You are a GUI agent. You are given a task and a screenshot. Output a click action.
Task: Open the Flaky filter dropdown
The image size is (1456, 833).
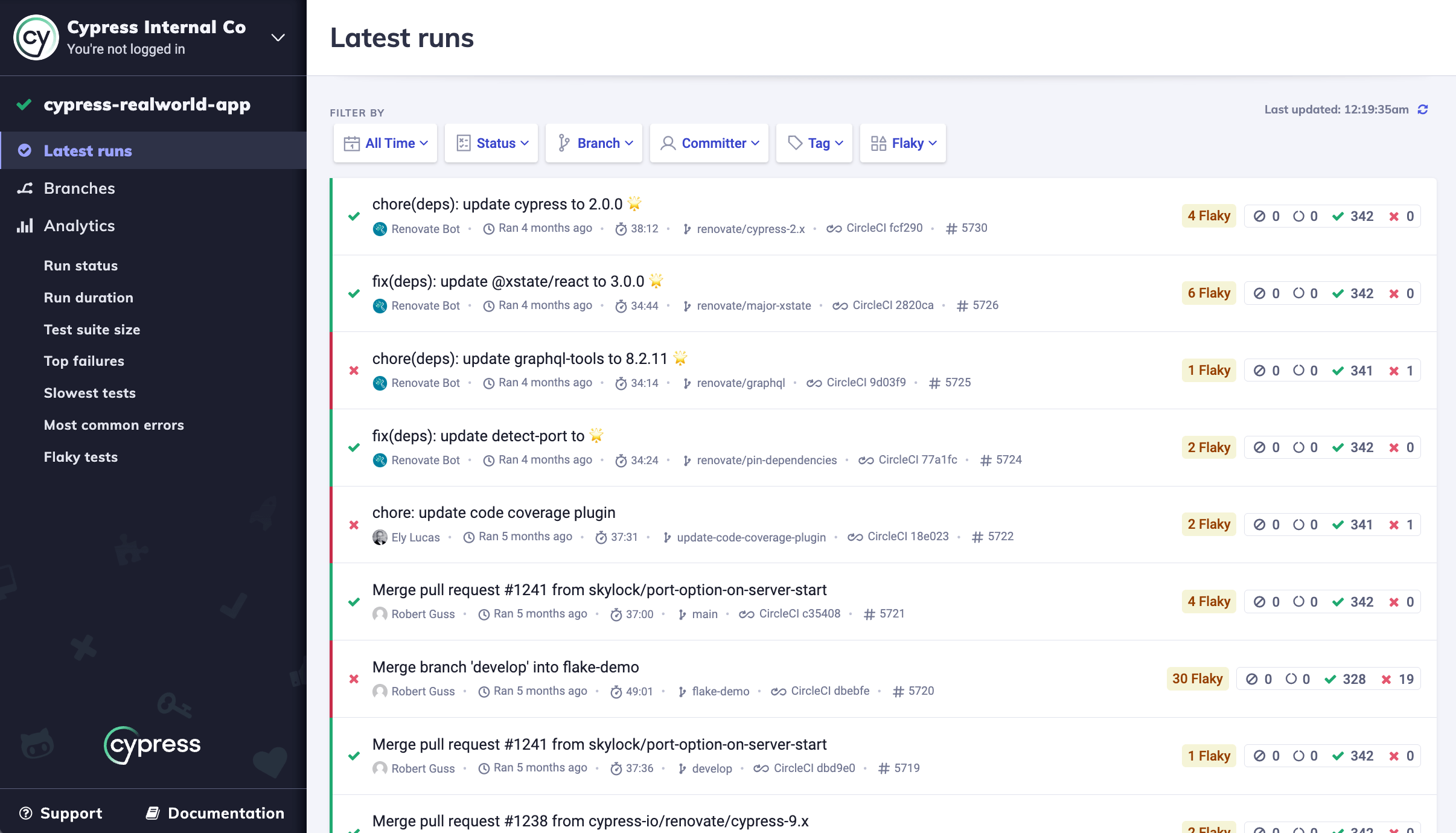902,143
